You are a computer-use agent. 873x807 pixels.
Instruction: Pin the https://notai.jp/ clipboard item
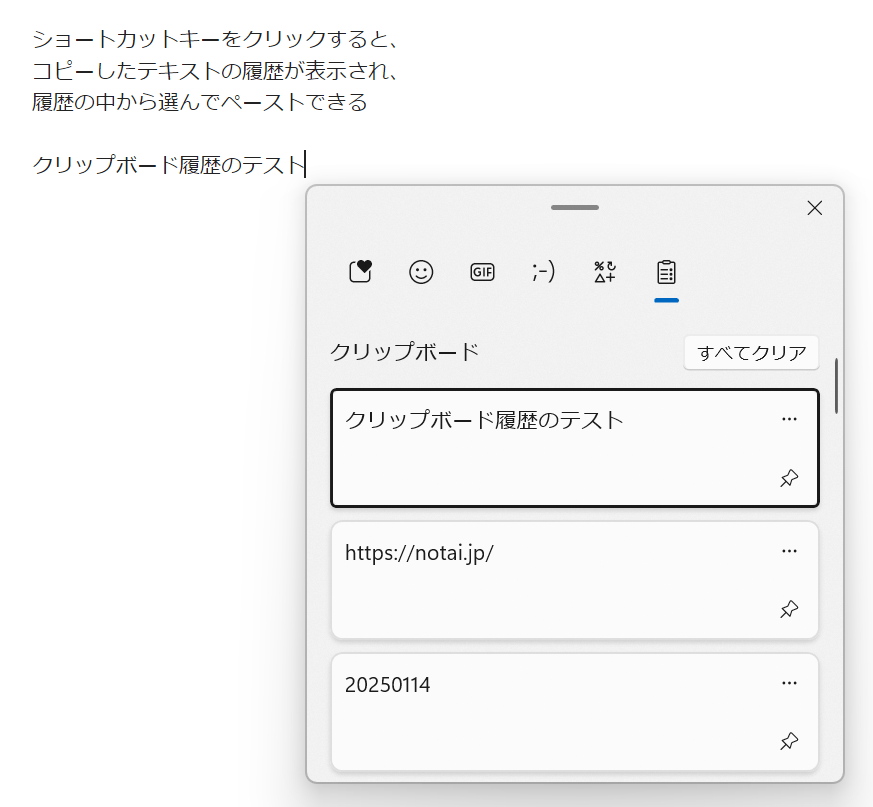pos(789,609)
